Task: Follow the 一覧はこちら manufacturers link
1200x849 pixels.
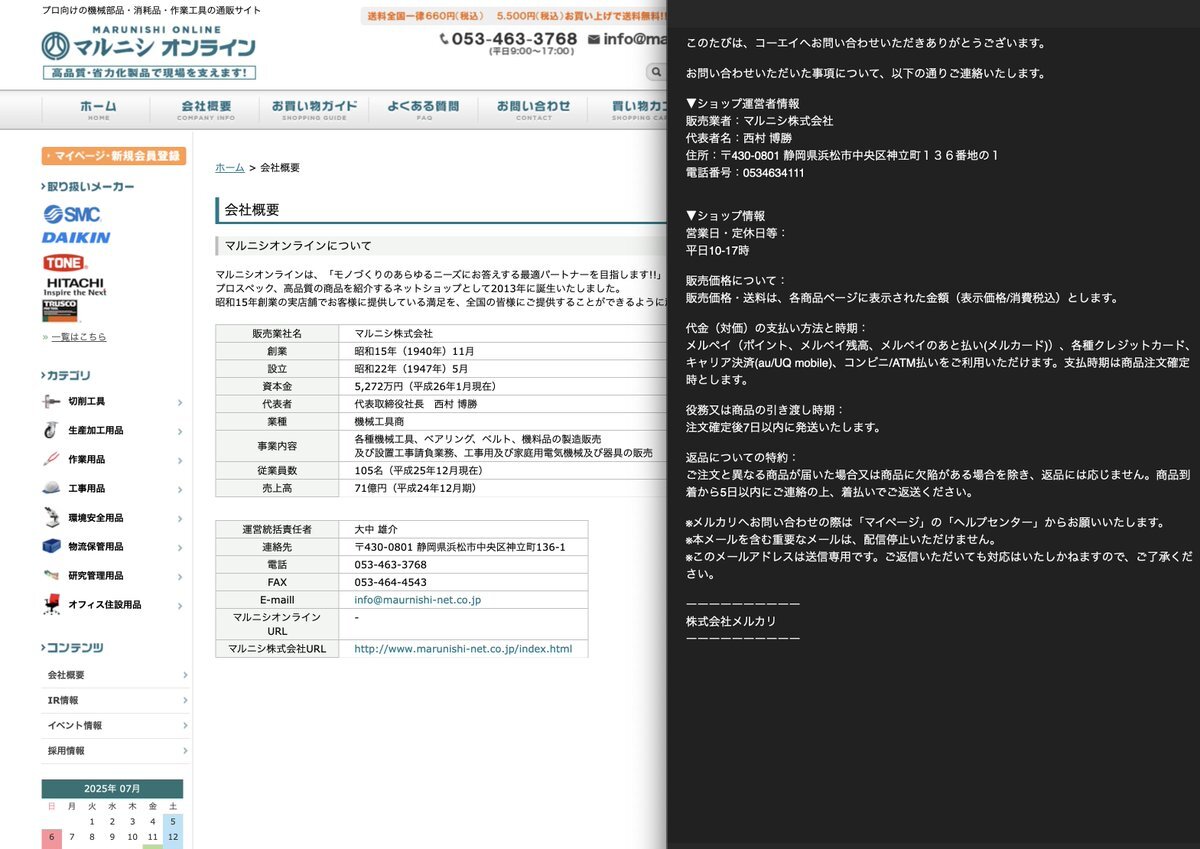Action: (x=77, y=337)
